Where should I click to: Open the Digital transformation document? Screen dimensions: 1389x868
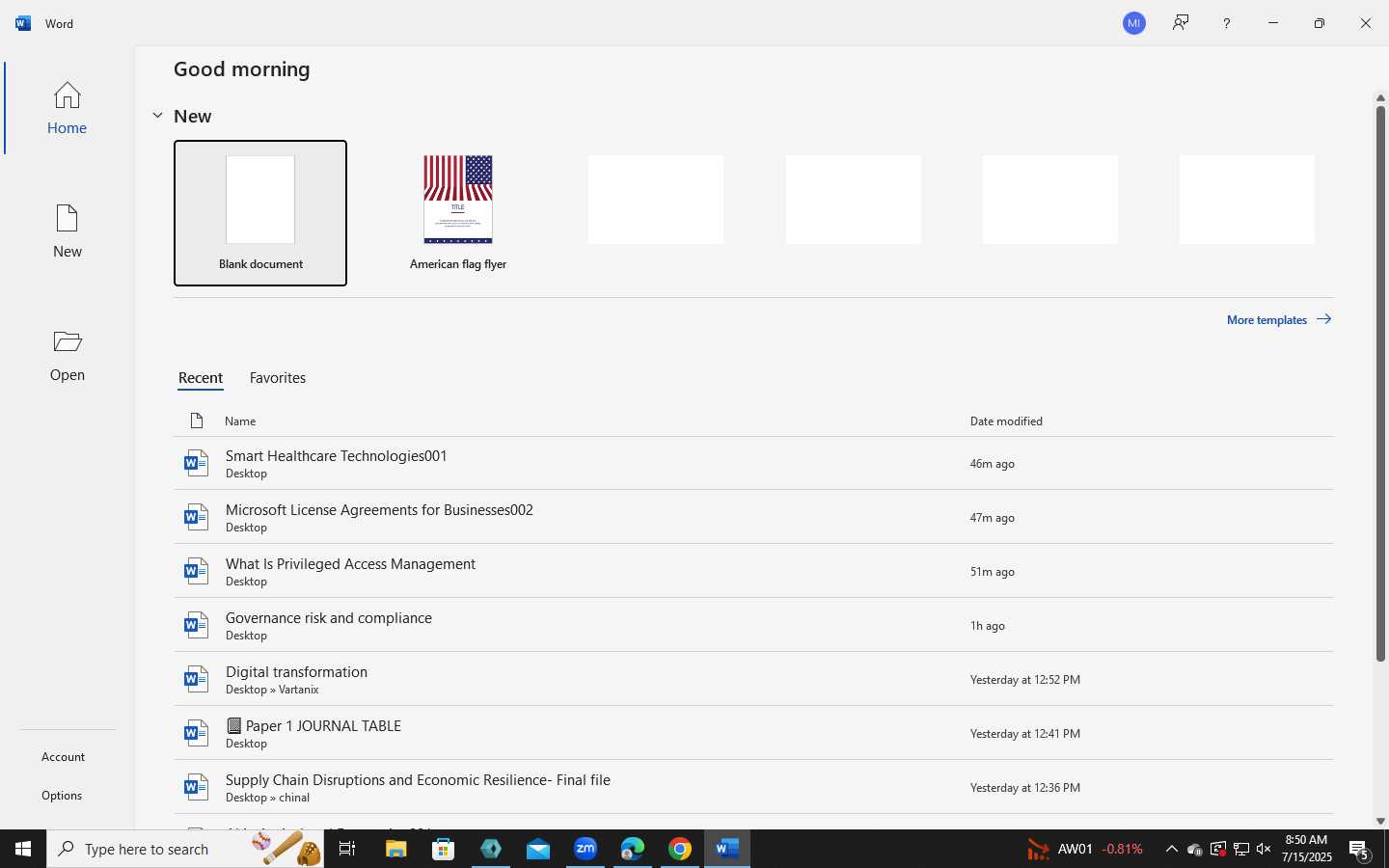click(753, 679)
